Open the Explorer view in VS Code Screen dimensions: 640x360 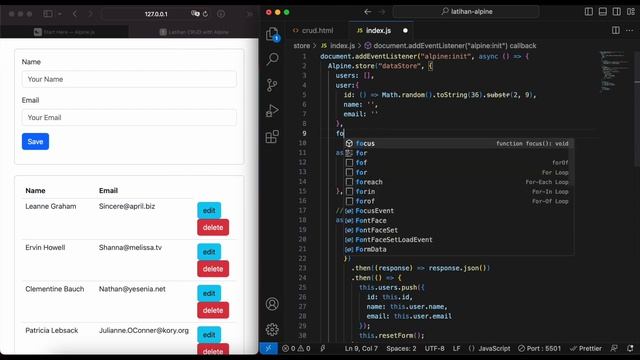tap(272, 34)
